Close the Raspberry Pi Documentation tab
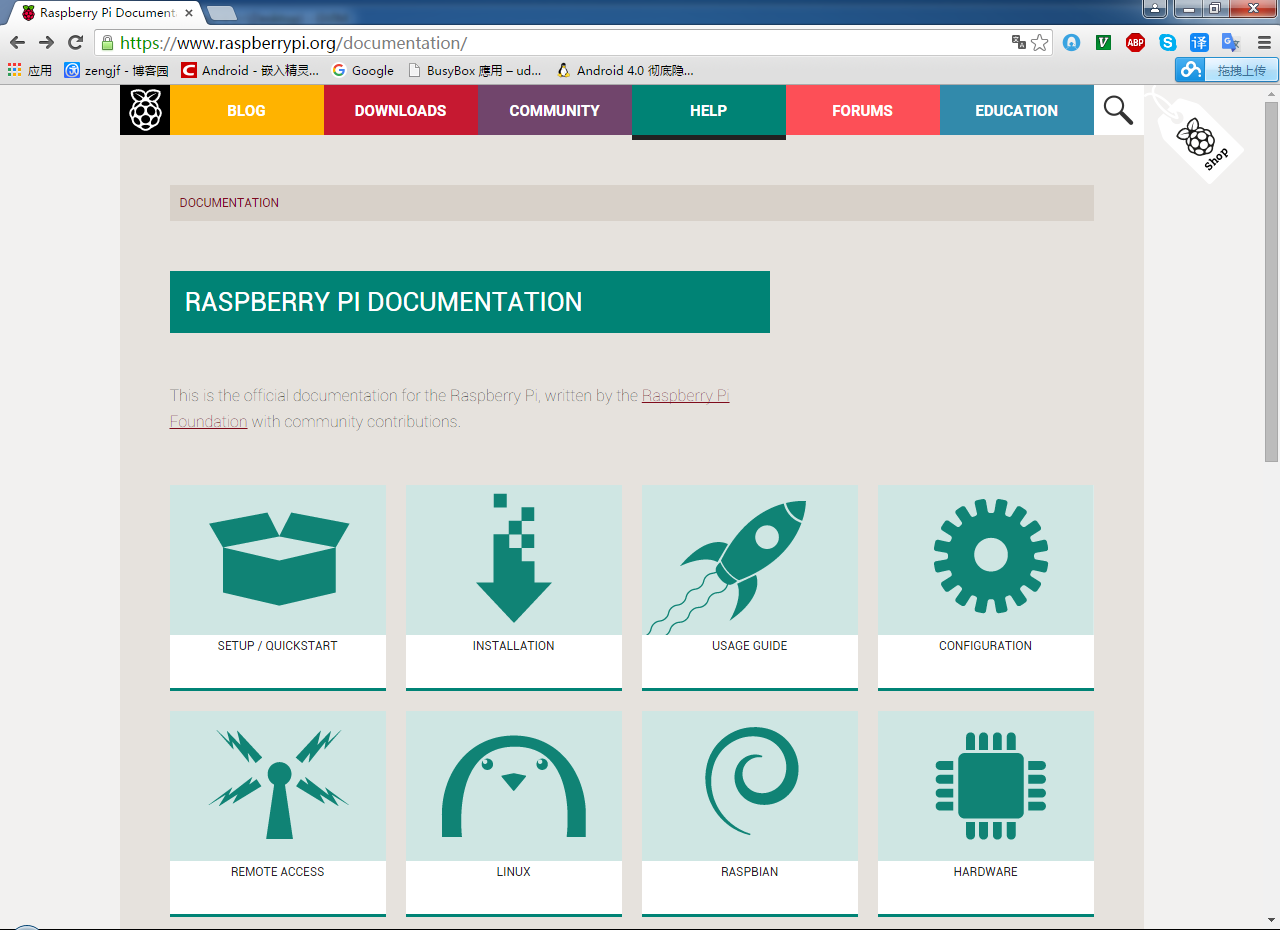The width and height of the screenshot is (1280, 930). 189,13
